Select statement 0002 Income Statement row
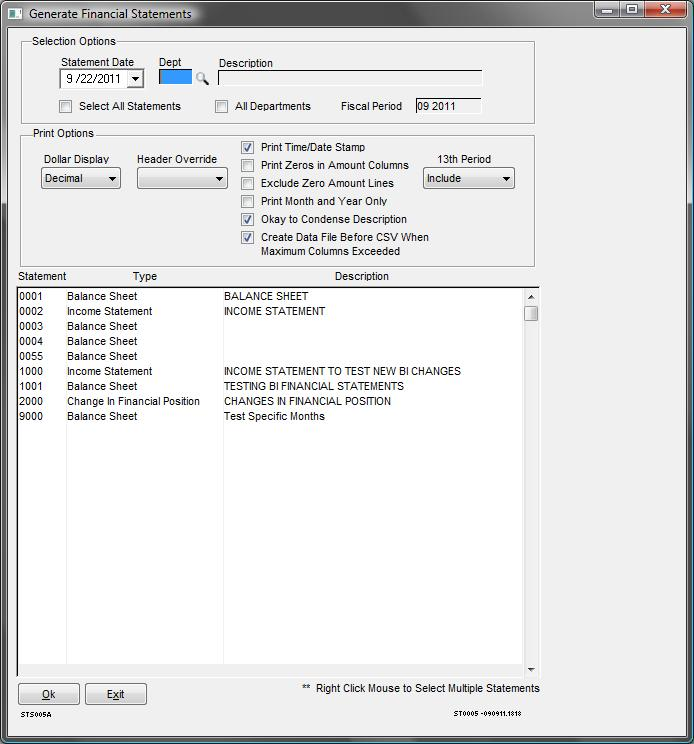This screenshot has height=744, width=694. click(270, 311)
